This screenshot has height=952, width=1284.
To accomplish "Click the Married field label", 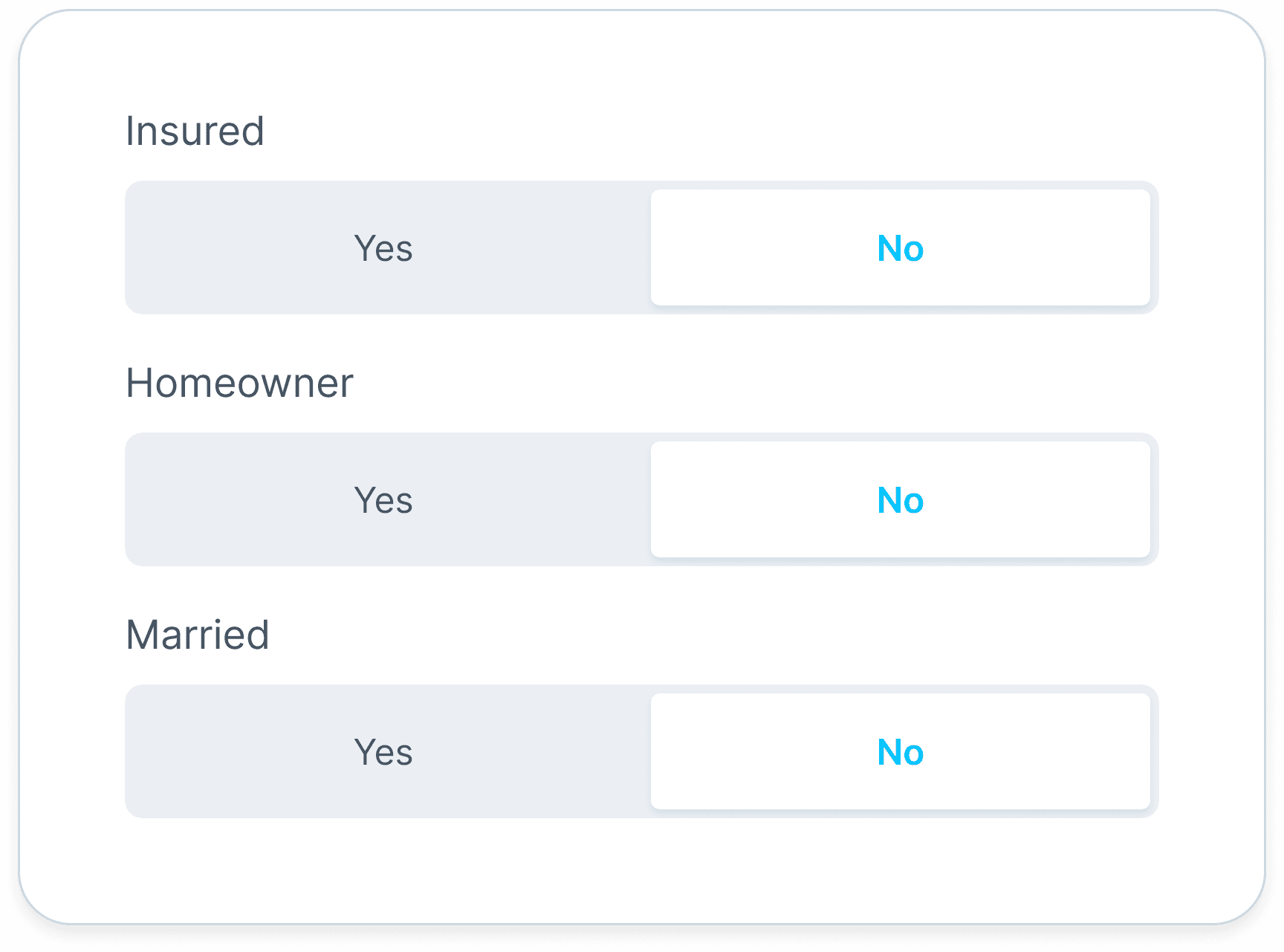I will click(x=198, y=635).
